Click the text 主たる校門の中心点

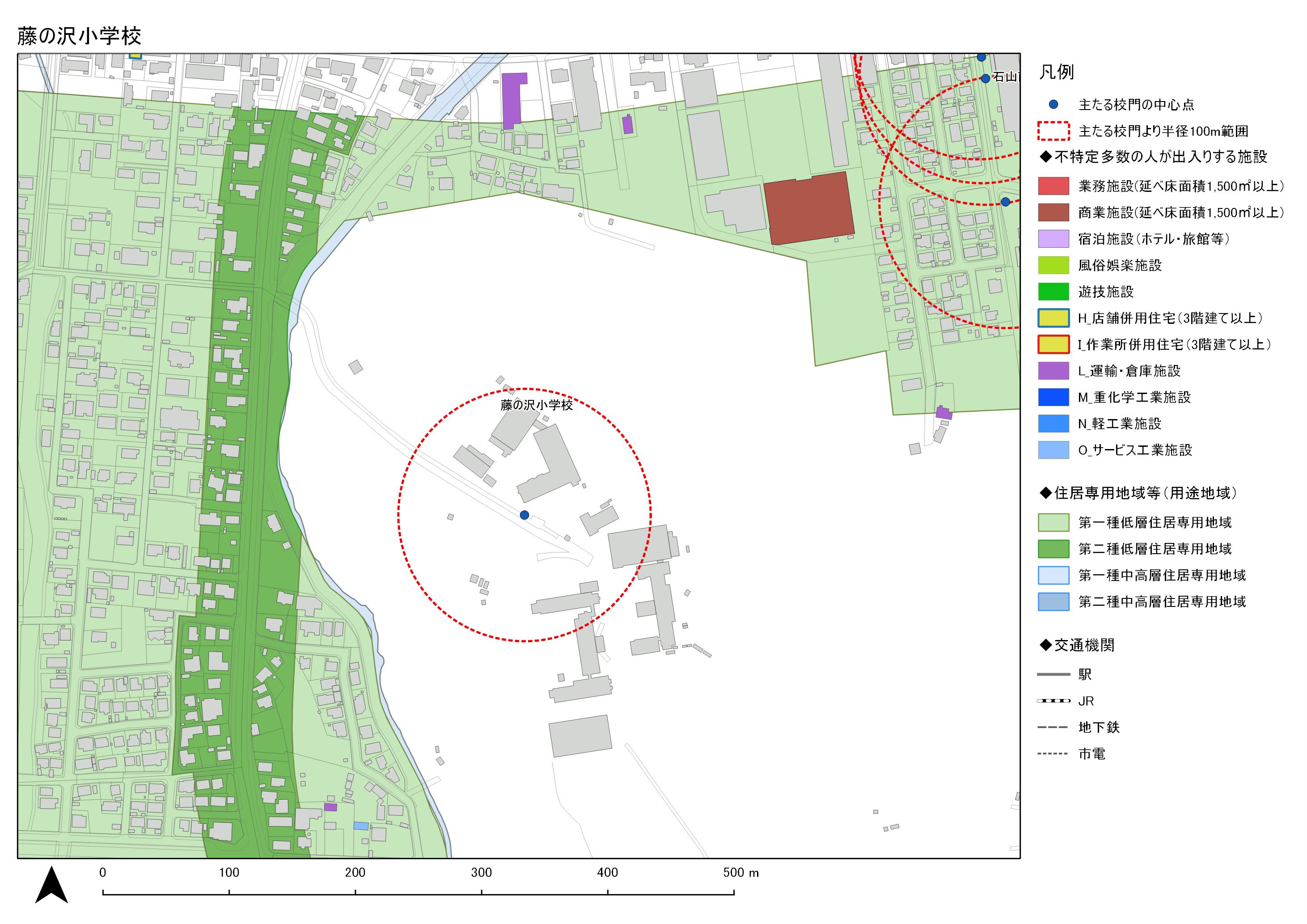pos(1136,105)
